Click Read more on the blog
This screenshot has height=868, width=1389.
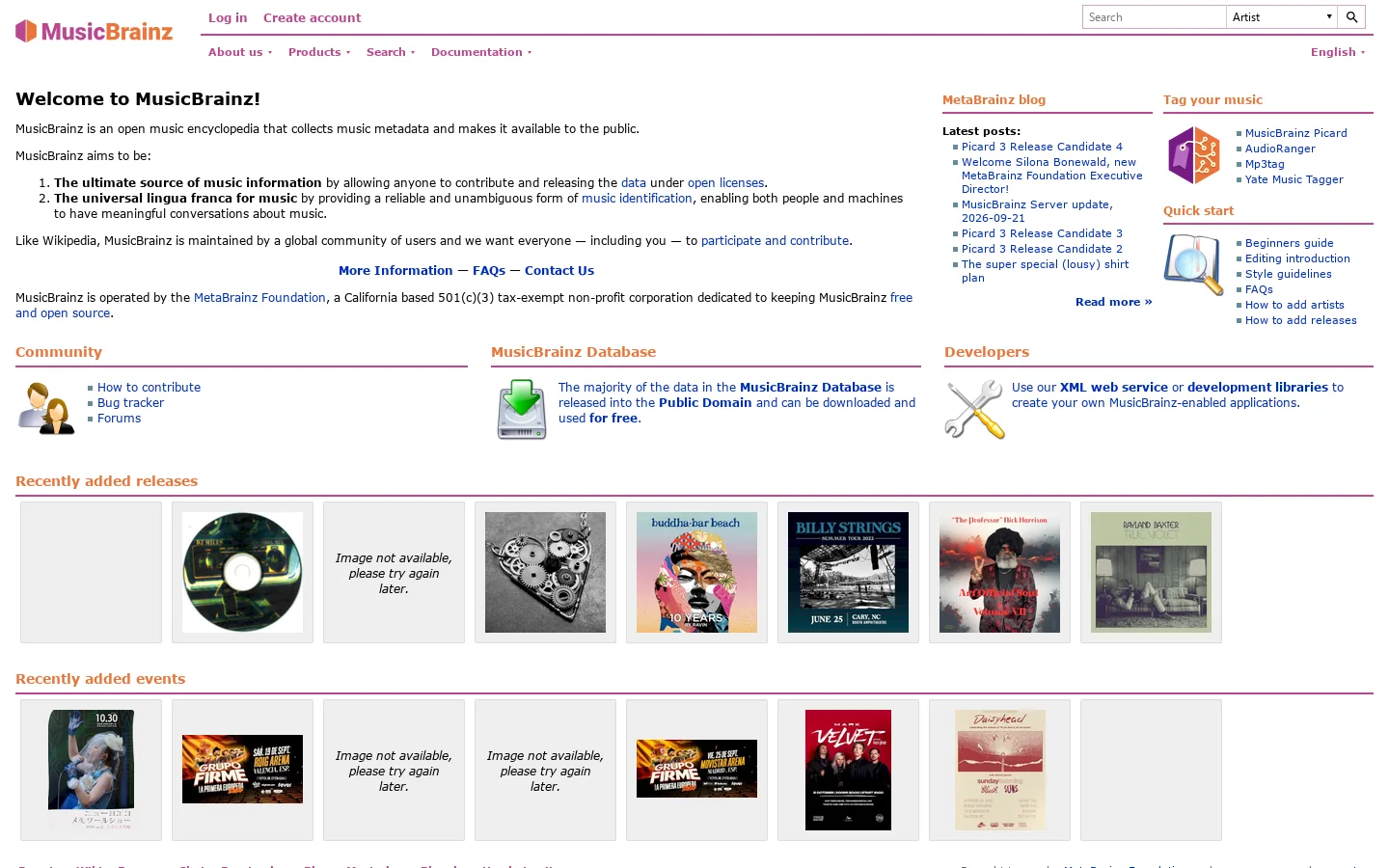click(x=1113, y=302)
